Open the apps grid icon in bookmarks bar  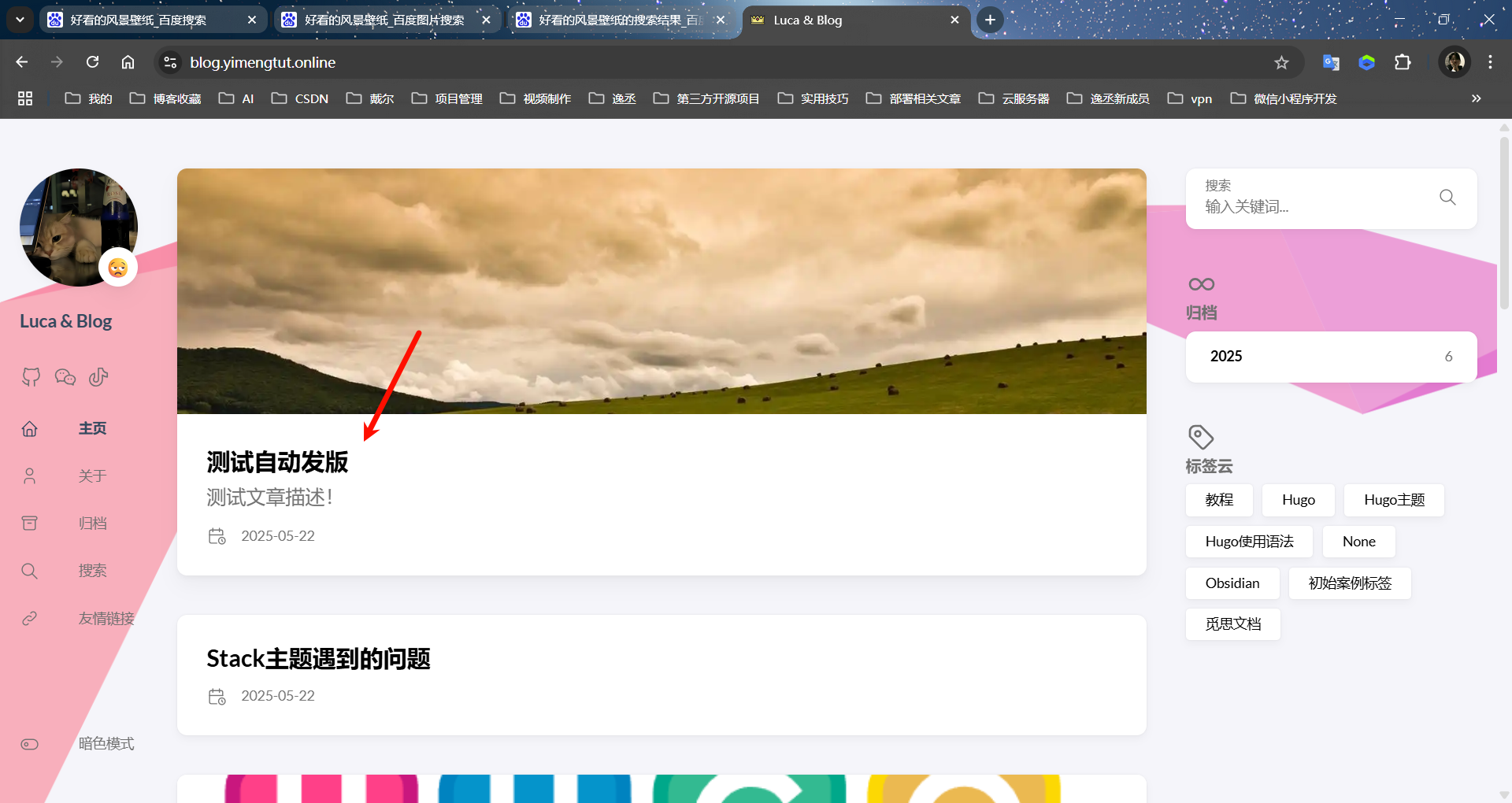[25, 98]
